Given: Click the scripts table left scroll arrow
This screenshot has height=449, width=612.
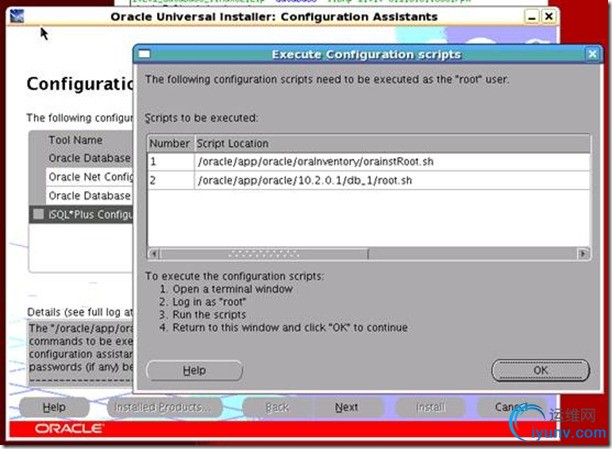Looking at the screenshot, I should (x=154, y=254).
